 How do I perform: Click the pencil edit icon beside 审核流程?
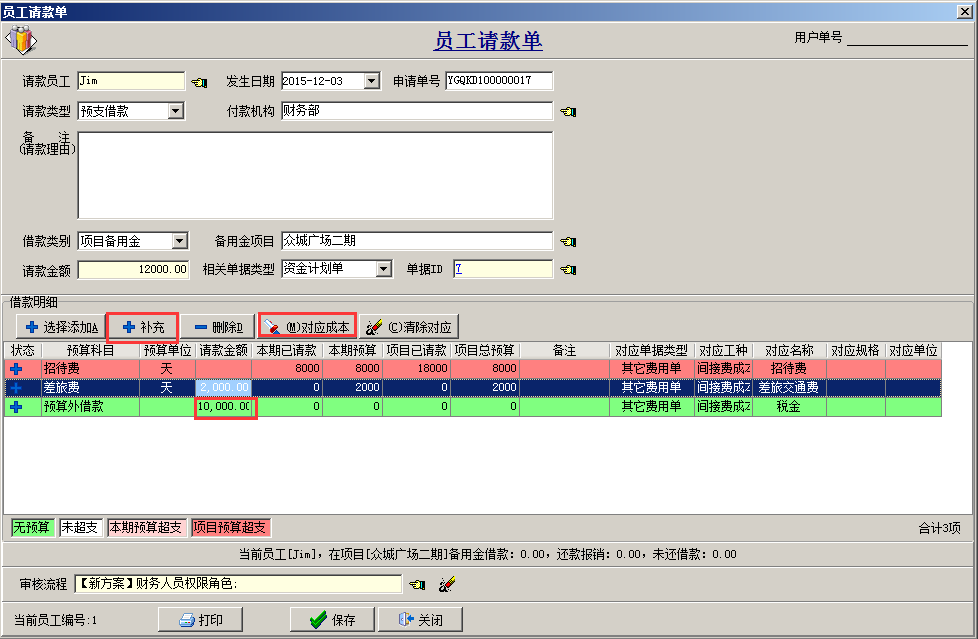(x=446, y=584)
